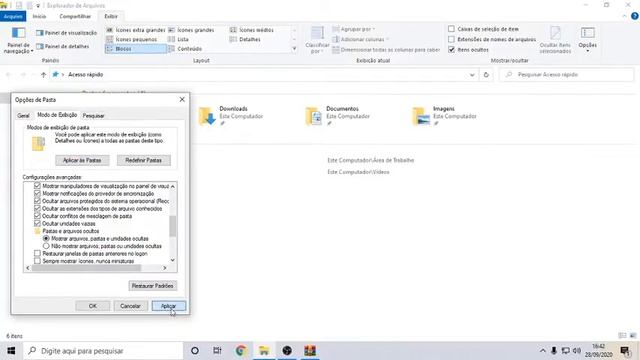640x360 pixels.
Task: Select Mostrar arquivos, pastas e unidades ocultas
Action: [x=46, y=238]
